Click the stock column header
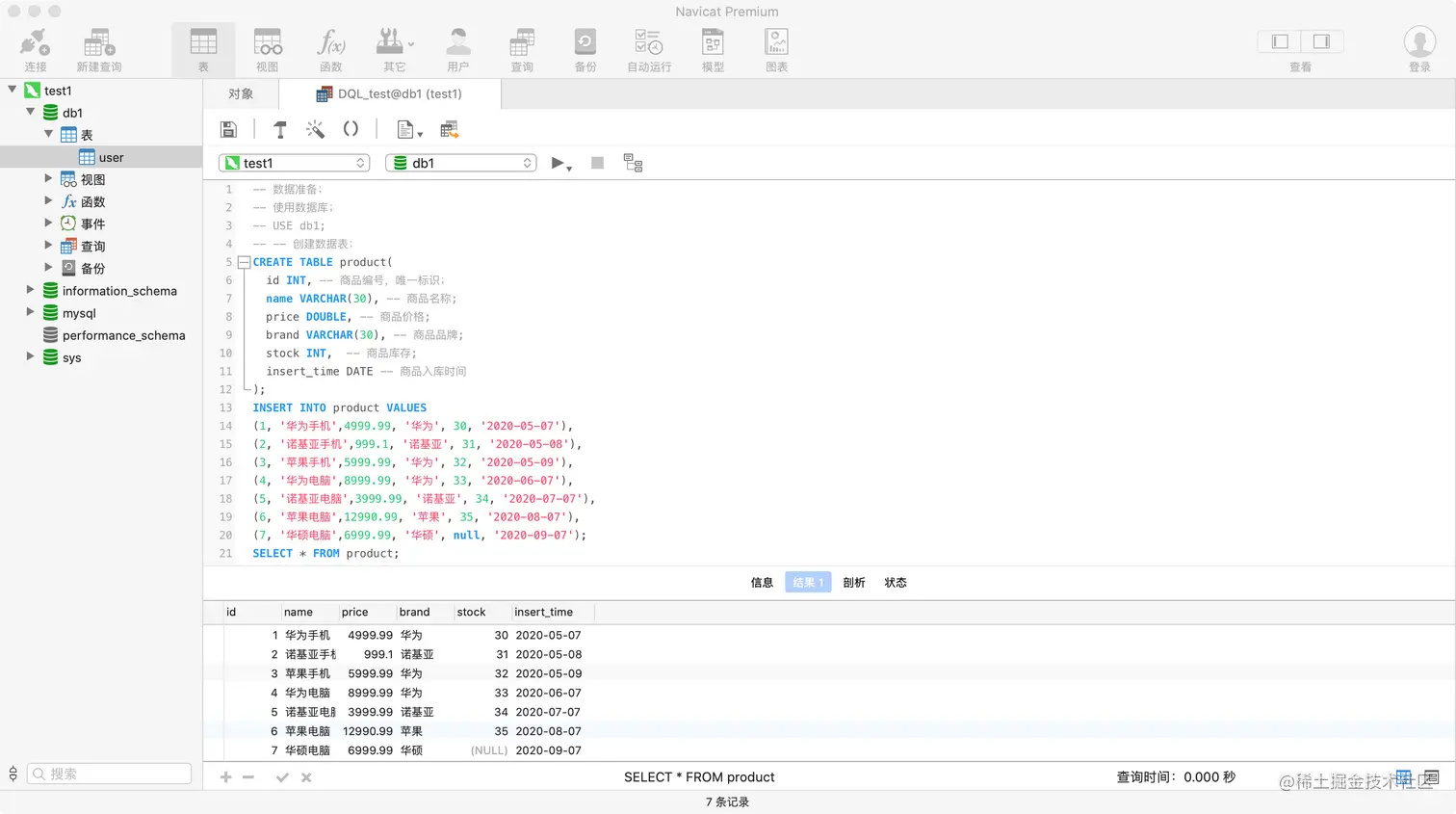This screenshot has width=1456, height=814. click(482, 612)
